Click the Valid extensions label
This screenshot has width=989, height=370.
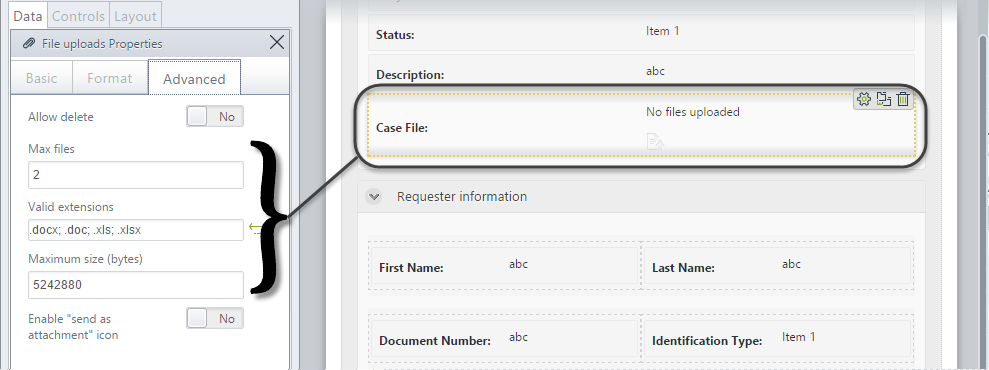[71, 207]
